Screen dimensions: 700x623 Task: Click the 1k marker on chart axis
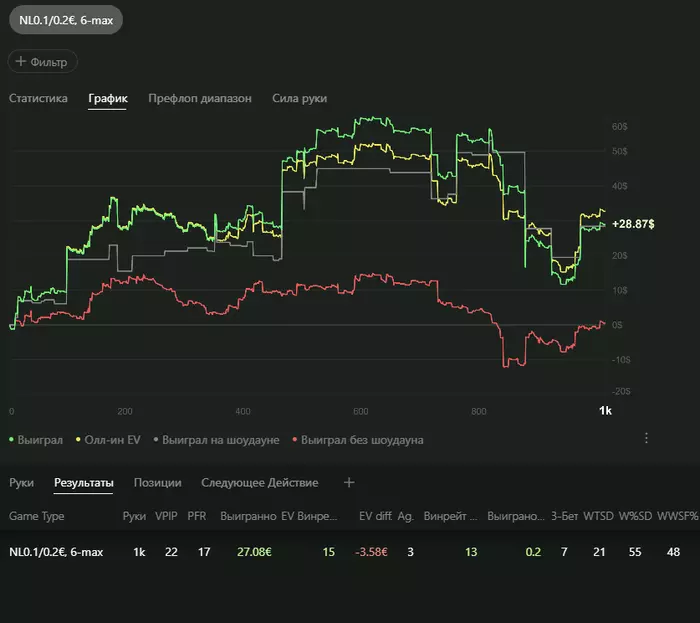(605, 411)
